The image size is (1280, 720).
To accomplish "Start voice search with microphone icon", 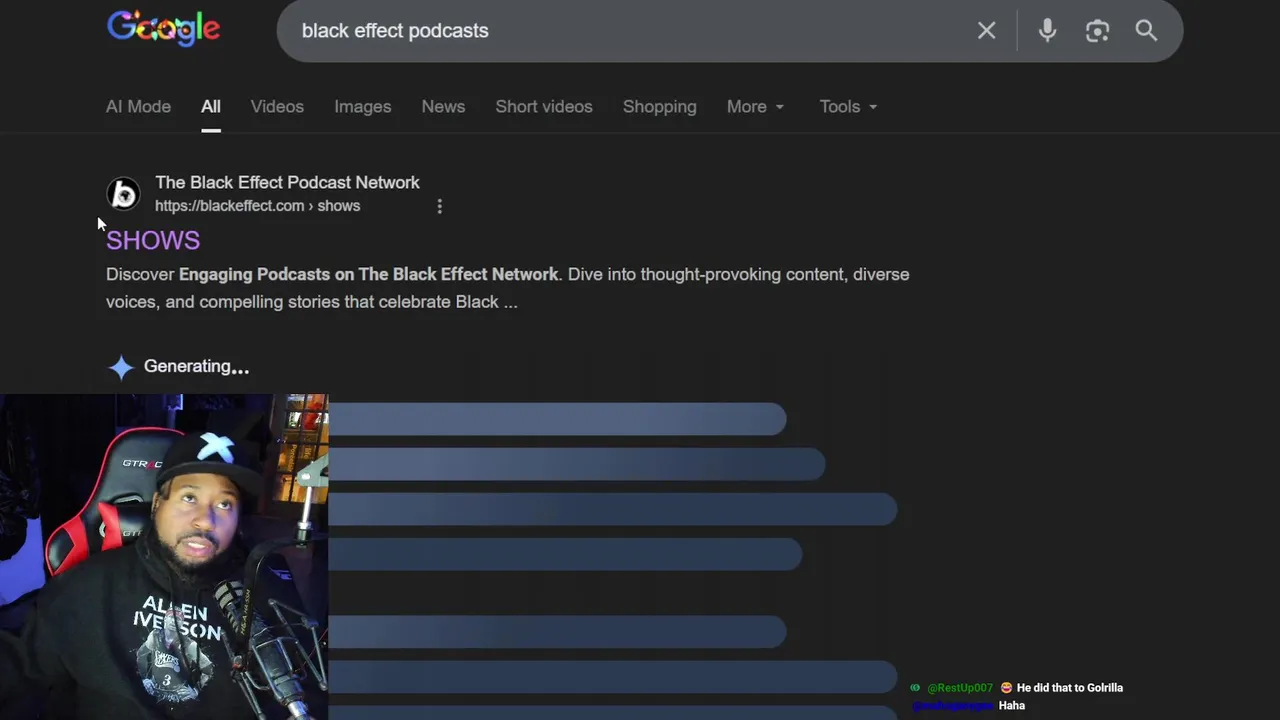I will [1047, 31].
